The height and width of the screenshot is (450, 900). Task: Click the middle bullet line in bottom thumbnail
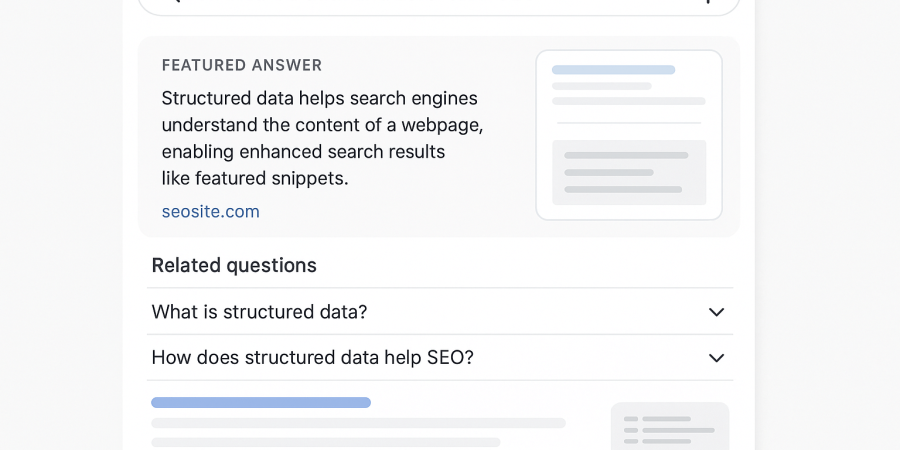click(678, 430)
